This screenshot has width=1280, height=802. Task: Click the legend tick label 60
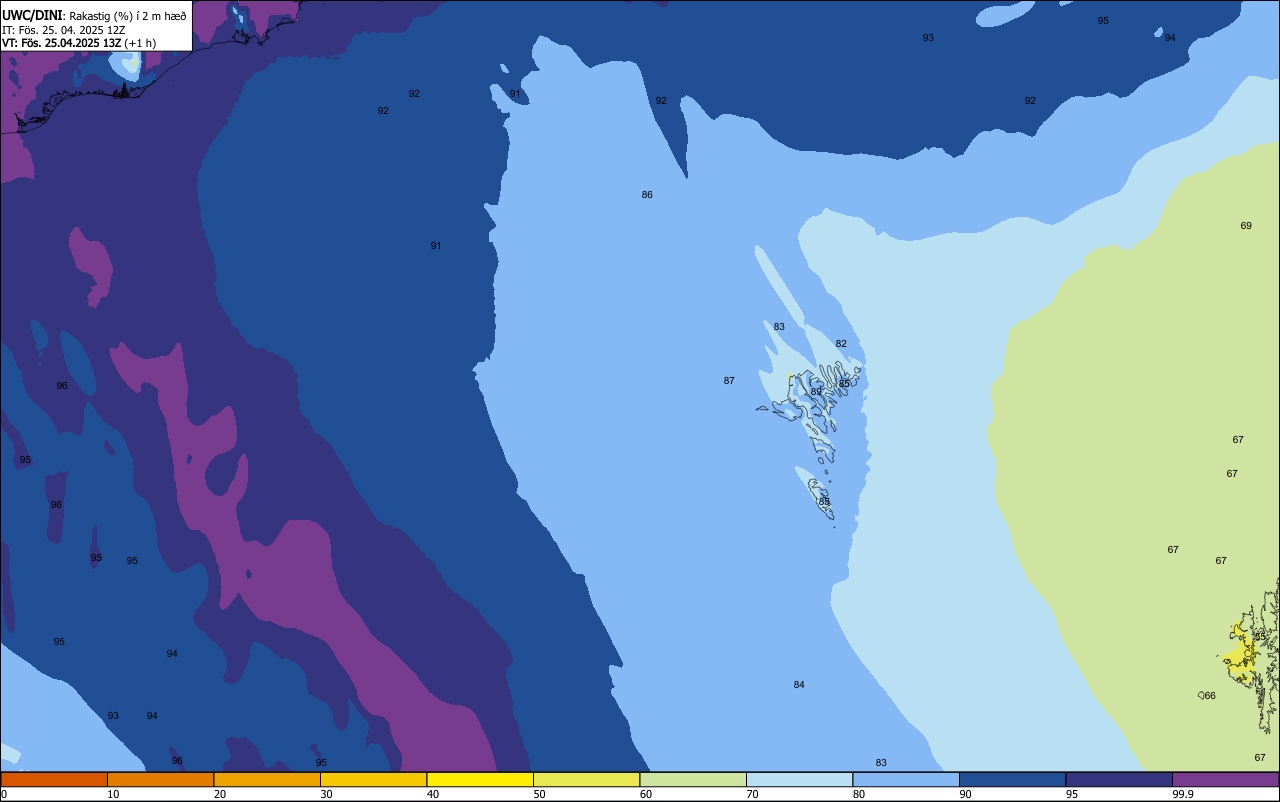(x=646, y=794)
